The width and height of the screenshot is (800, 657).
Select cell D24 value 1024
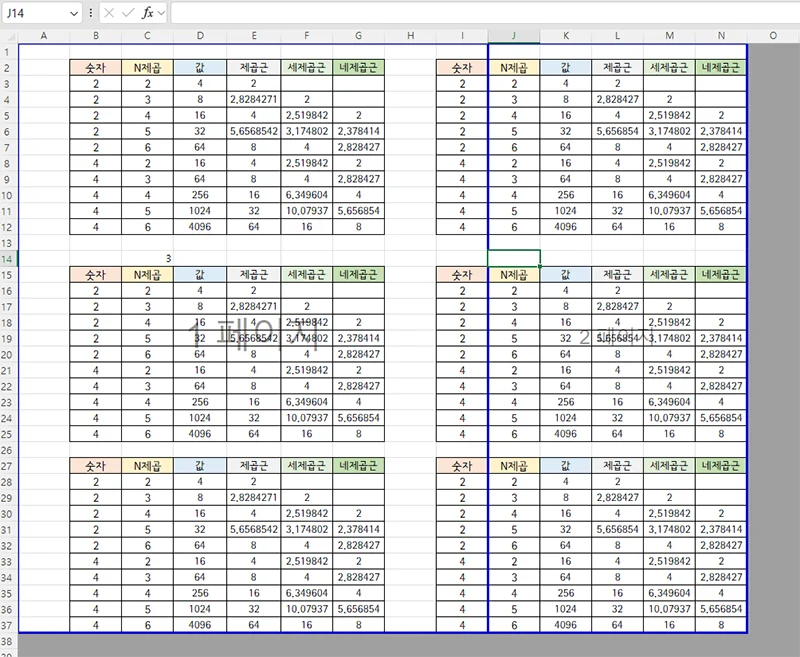click(200, 418)
